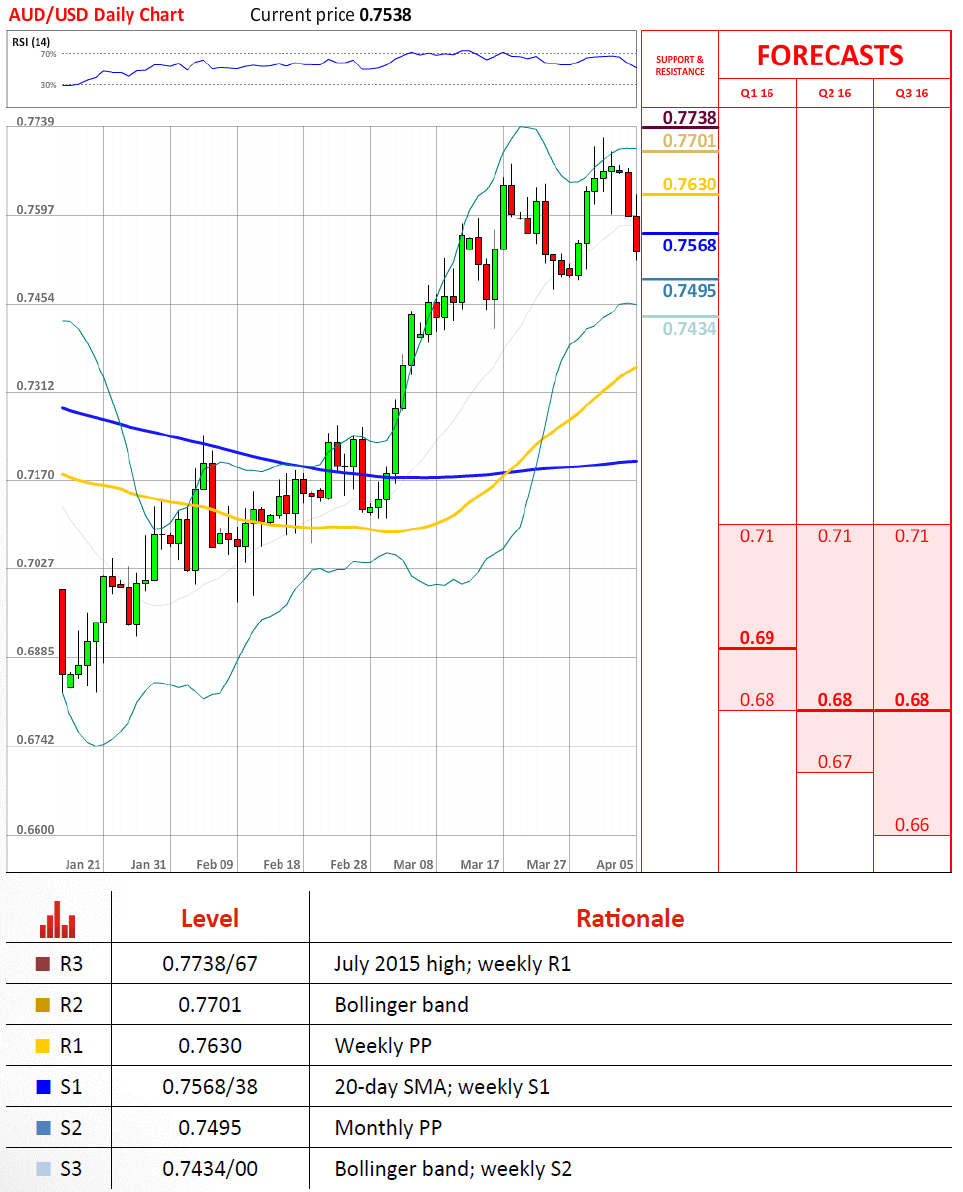This screenshot has height=1192, width=963.
Task: Click the 0.71 Q3 forecast high value
Action: (911, 536)
